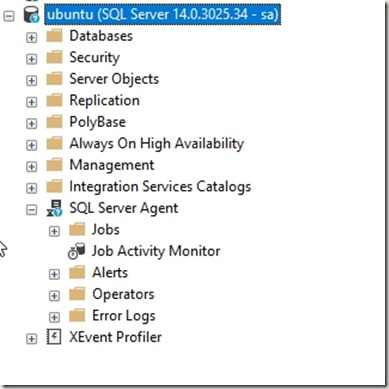The height and width of the screenshot is (389, 389).
Task: Select the SQL Server Agent label
Action: (124, 209)
